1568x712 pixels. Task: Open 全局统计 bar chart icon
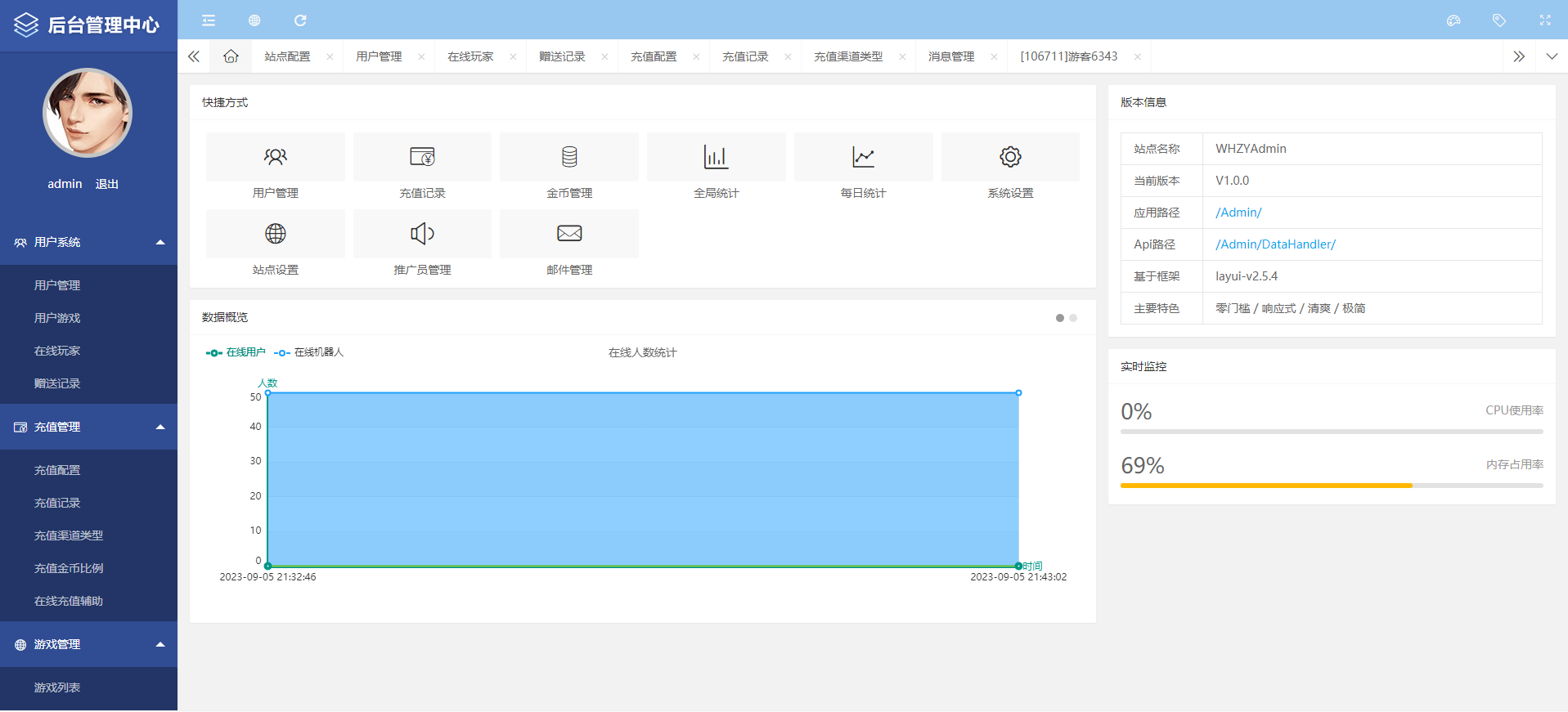tap(716, 157)
